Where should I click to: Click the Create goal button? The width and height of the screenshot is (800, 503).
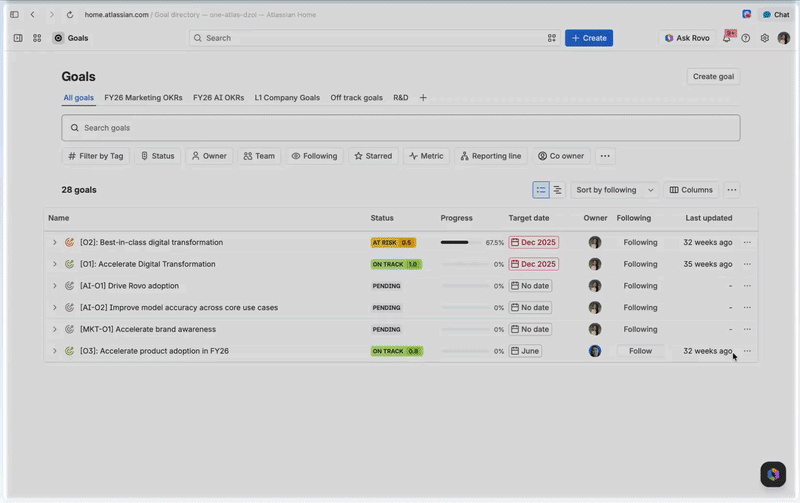713,77
